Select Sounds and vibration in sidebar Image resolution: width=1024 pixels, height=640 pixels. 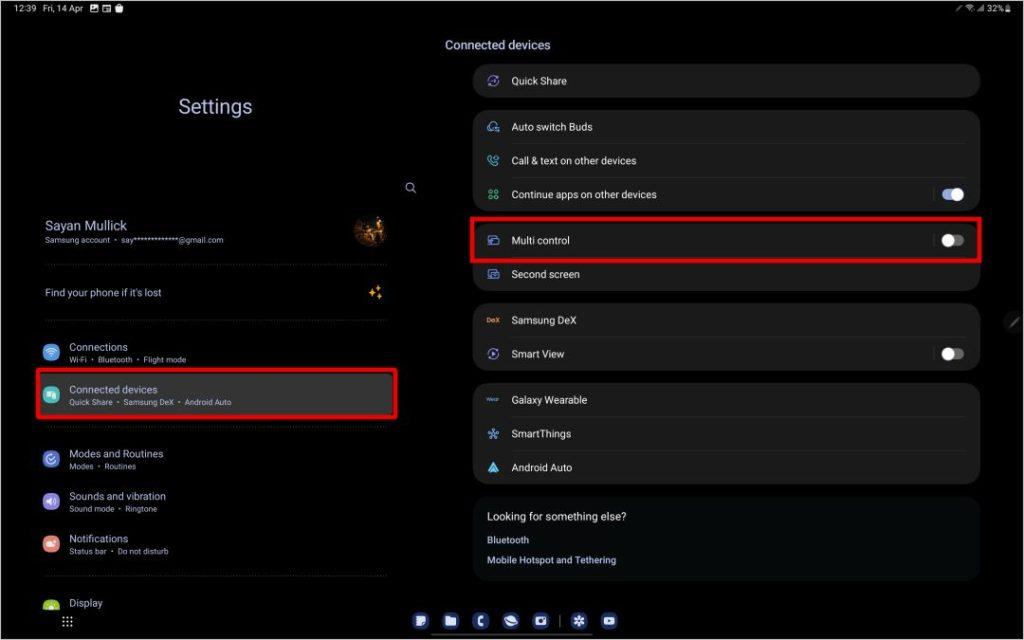(x=216, y=502)
